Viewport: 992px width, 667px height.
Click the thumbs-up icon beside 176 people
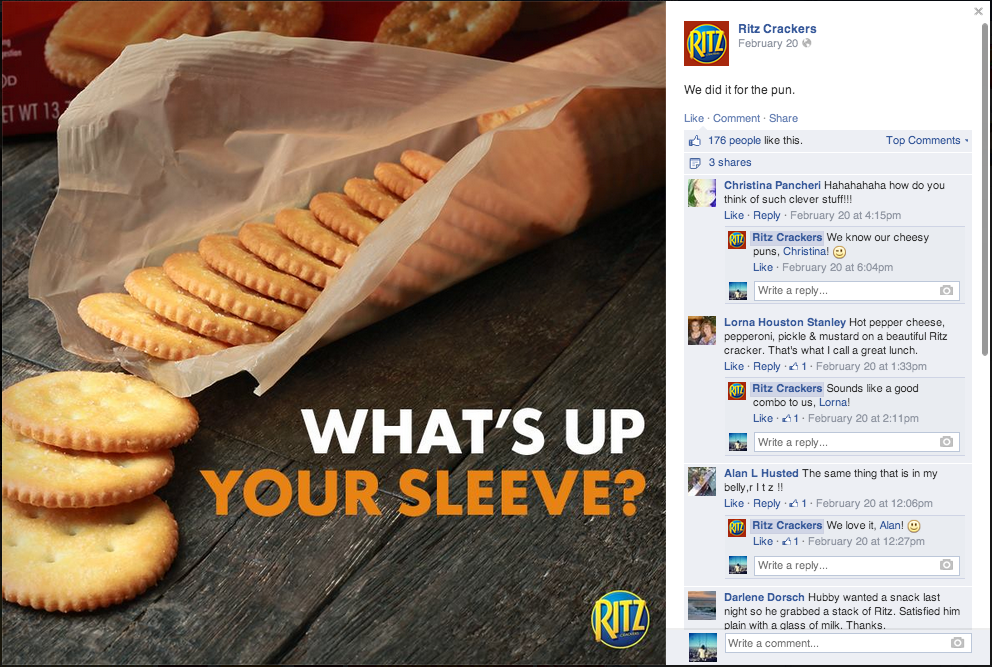tap(695, 140)
